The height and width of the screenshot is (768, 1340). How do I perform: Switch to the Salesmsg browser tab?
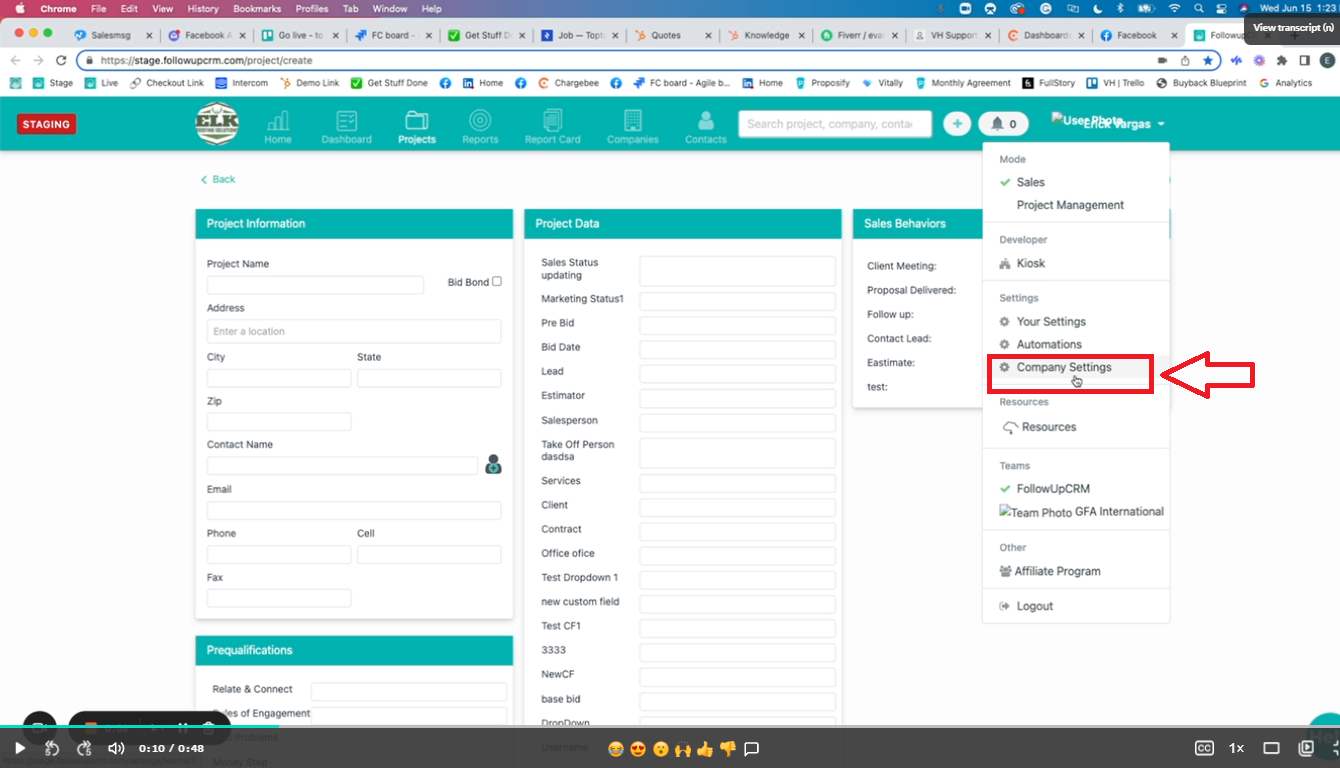pyautogui.click(x=110, y=35)
